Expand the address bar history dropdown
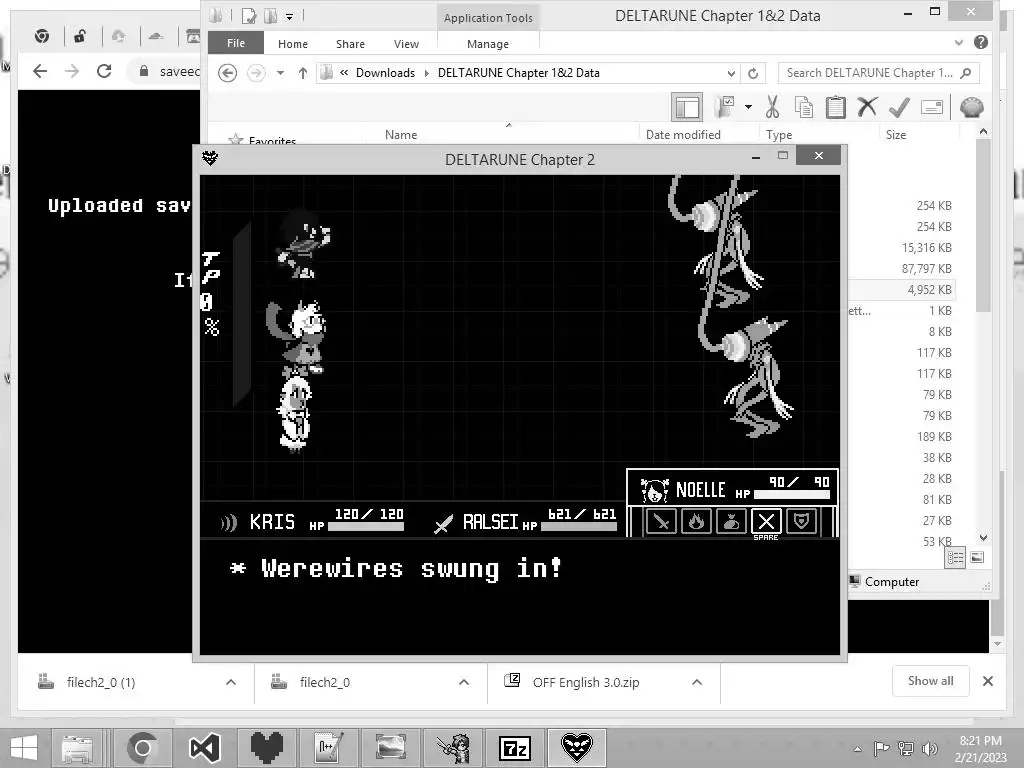The width and height of the screenshot is (1024, 768). (731, 73)
